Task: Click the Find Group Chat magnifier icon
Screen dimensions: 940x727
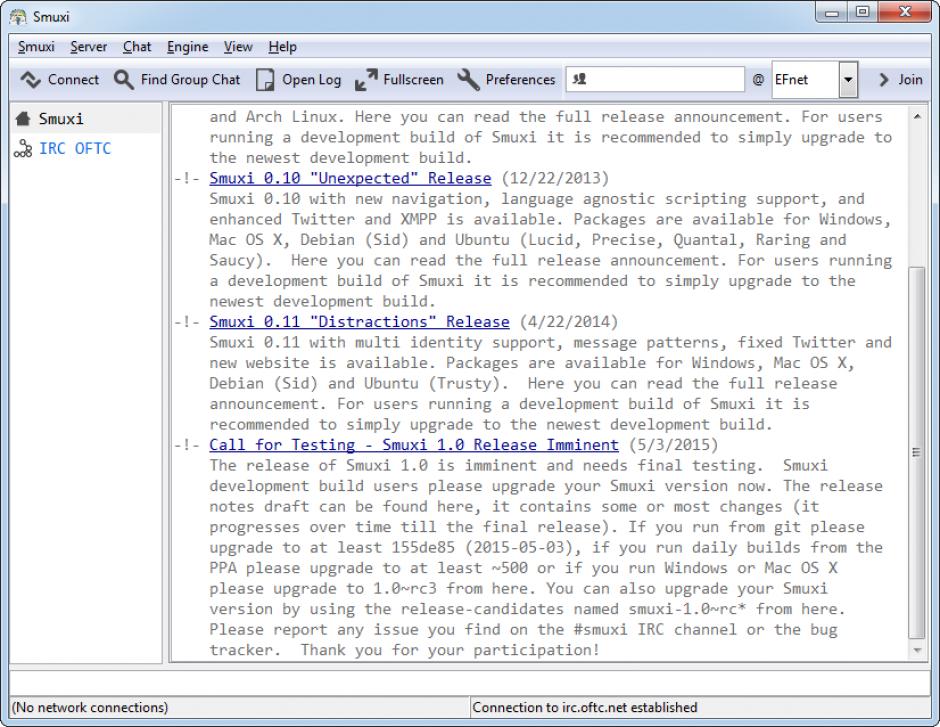Action: (x=123, y=80)
